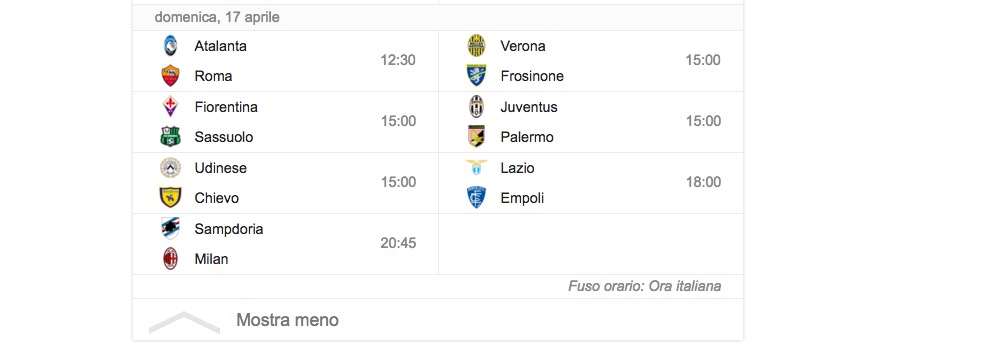Click the Chievo team crest
This screenshot has height=361, width=1003.
pos(170,197)
